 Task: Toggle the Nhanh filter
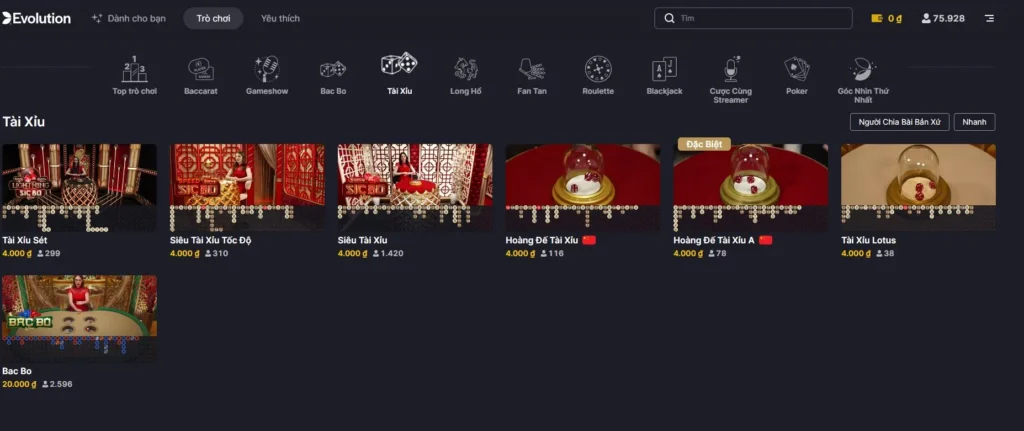coord(974,122)
